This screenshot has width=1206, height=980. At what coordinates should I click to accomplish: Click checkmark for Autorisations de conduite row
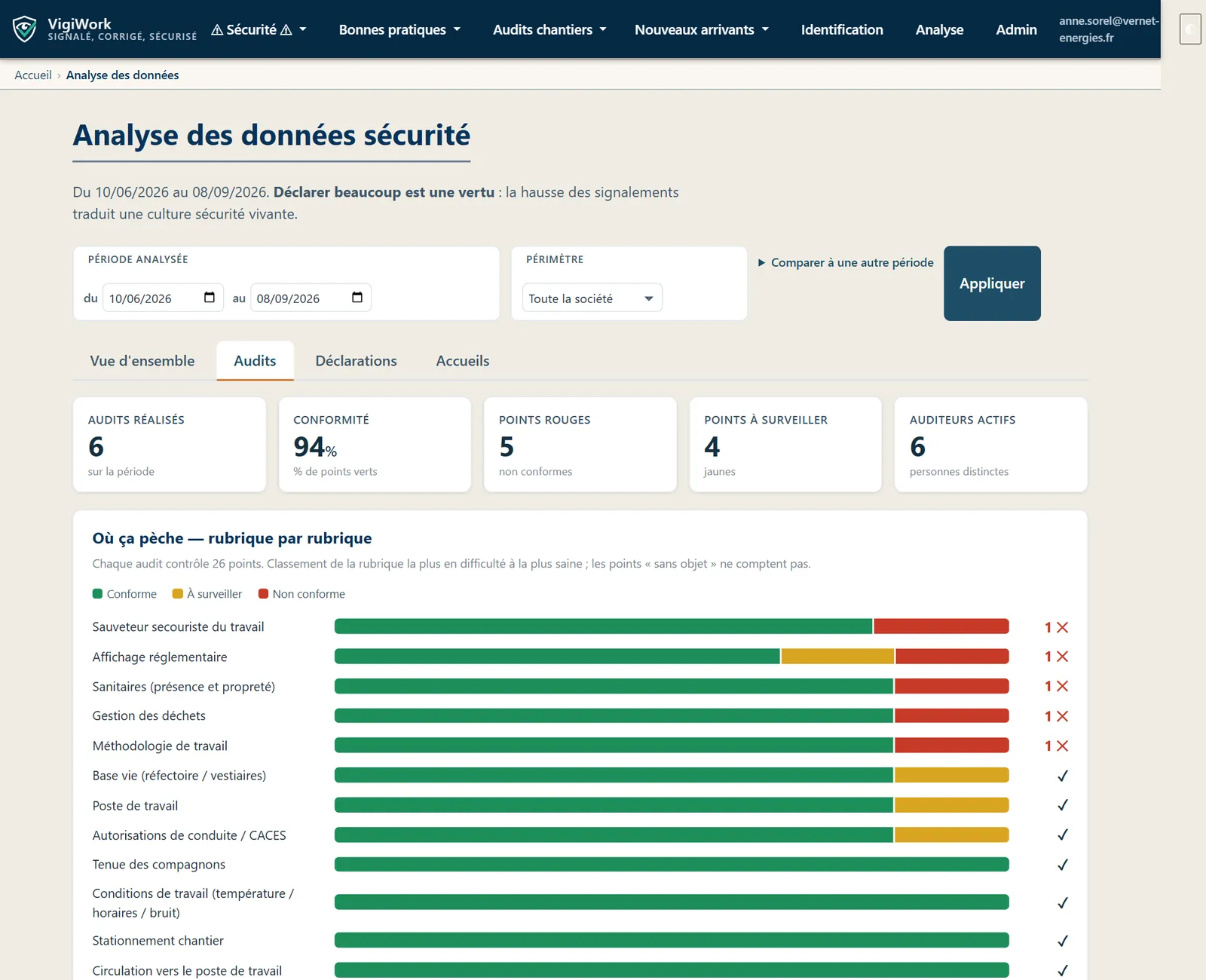(x=1063, y=835)
